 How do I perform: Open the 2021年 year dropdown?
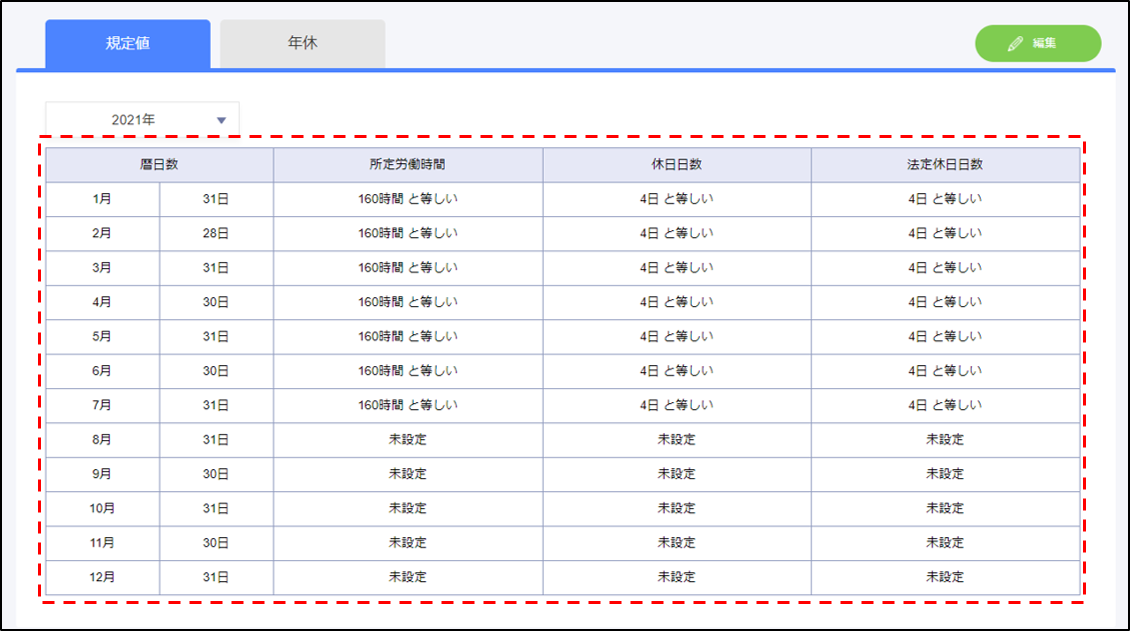(x=142, y=120)
